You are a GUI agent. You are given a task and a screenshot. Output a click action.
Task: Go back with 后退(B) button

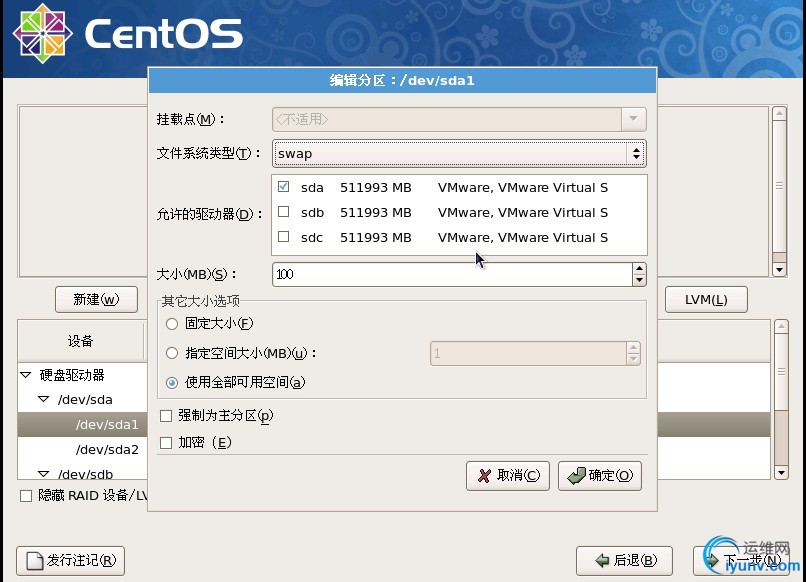point(624,560)
